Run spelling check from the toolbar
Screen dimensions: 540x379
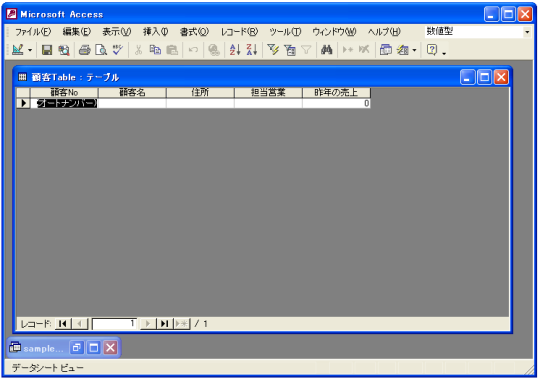pos(117,50)
